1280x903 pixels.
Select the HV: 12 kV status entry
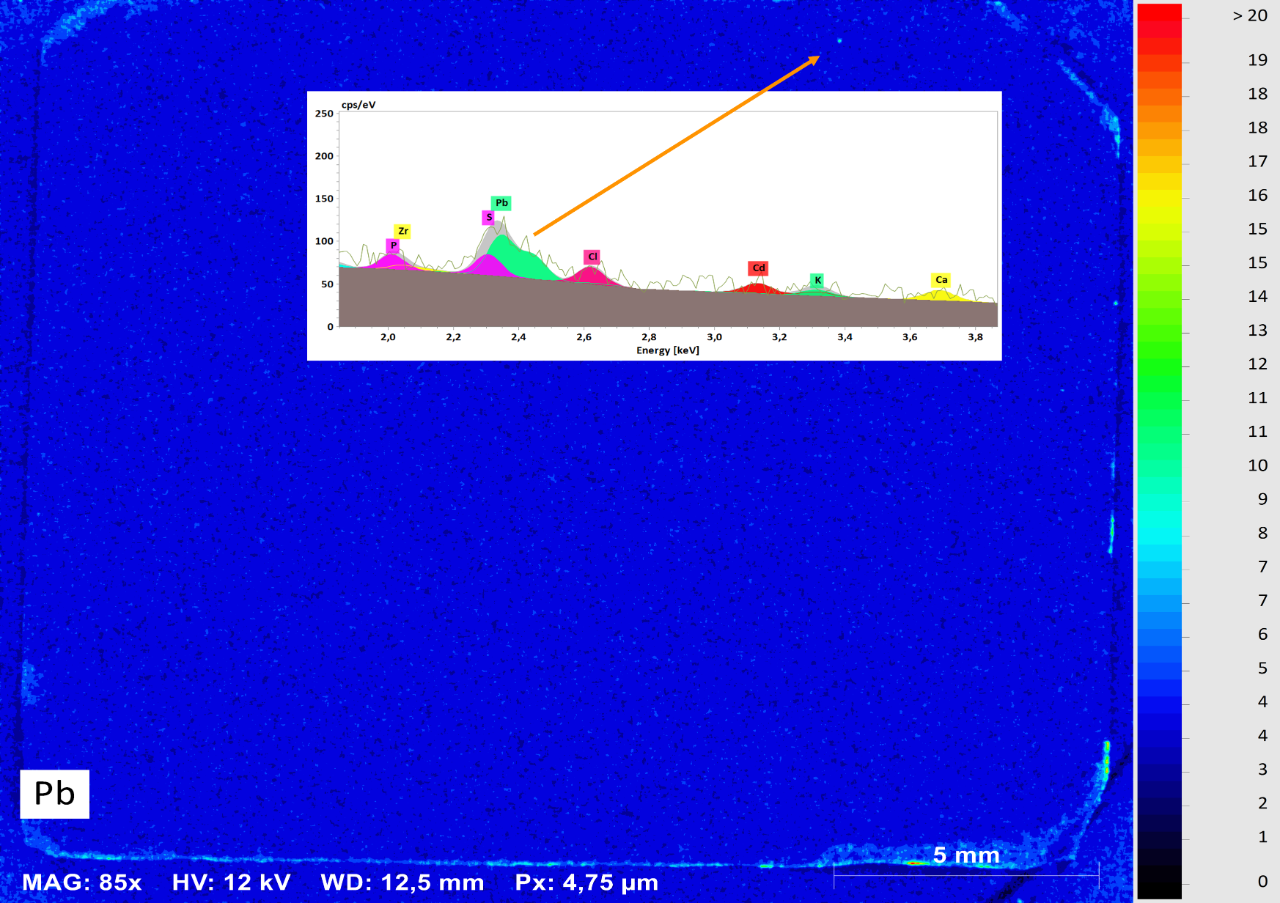233,882
